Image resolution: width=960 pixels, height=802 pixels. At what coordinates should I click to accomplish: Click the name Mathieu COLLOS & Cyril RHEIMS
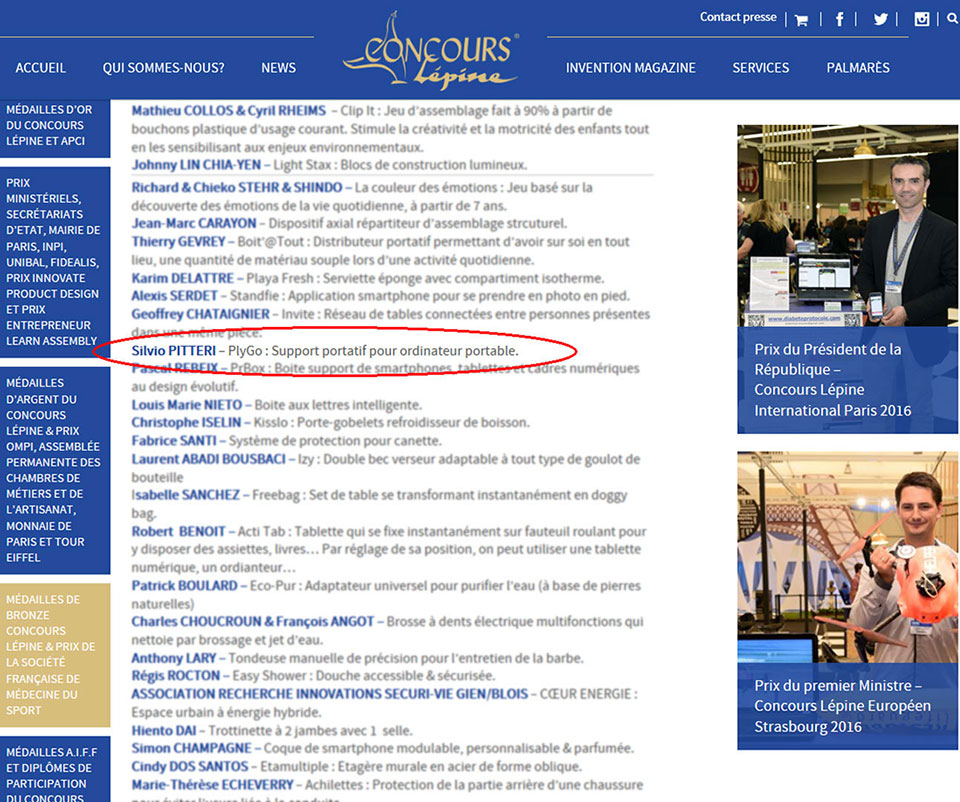point(228,111)
